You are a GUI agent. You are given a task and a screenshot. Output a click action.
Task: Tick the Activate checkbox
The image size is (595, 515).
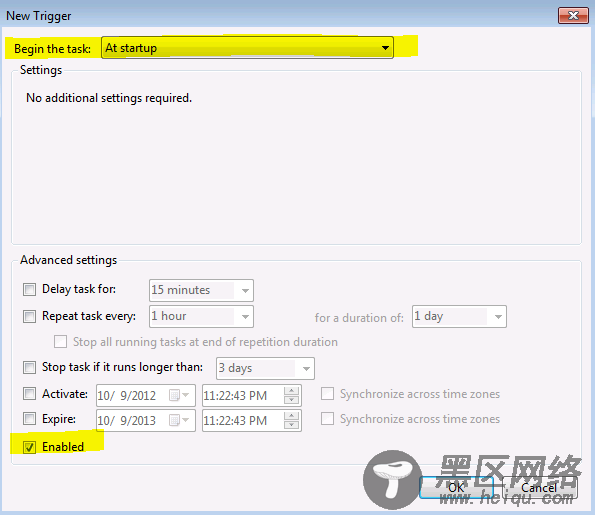coord(29,394)
